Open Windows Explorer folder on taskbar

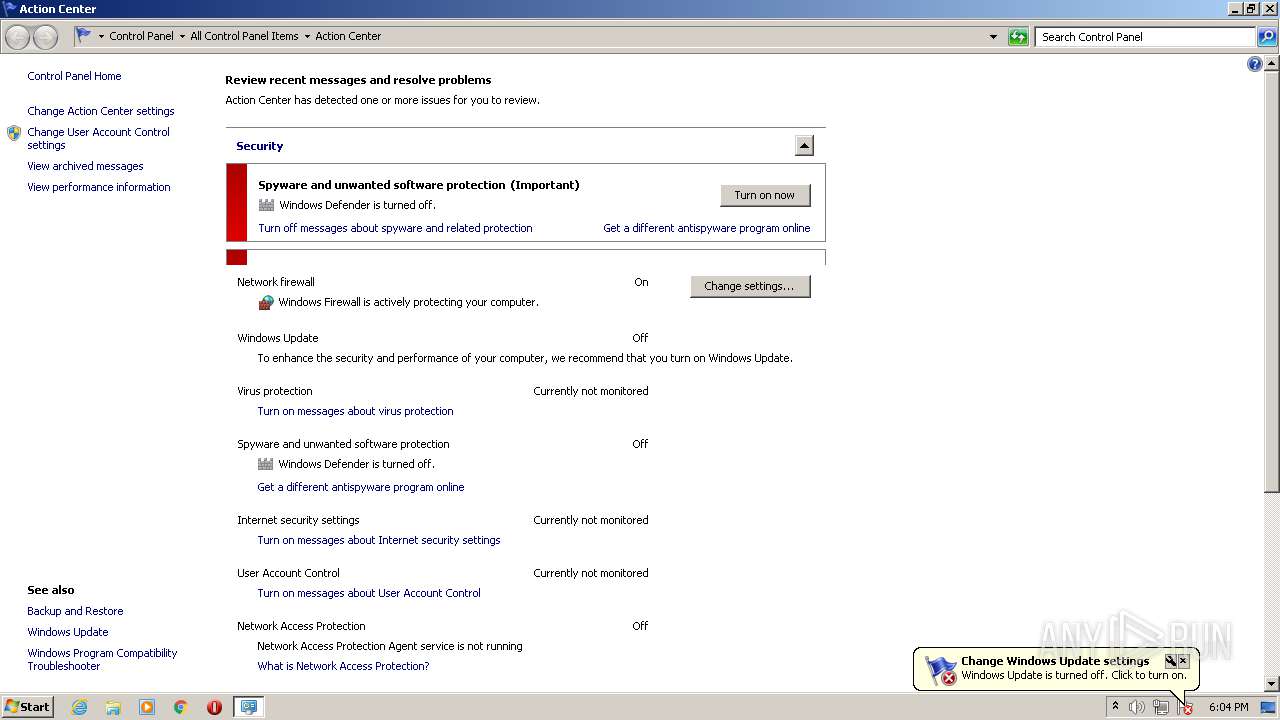113,707
